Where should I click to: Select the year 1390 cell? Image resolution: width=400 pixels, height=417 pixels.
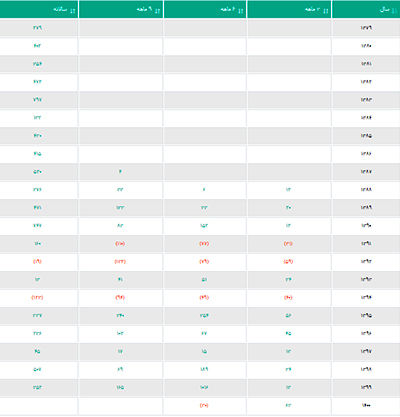tap(366, 226)
